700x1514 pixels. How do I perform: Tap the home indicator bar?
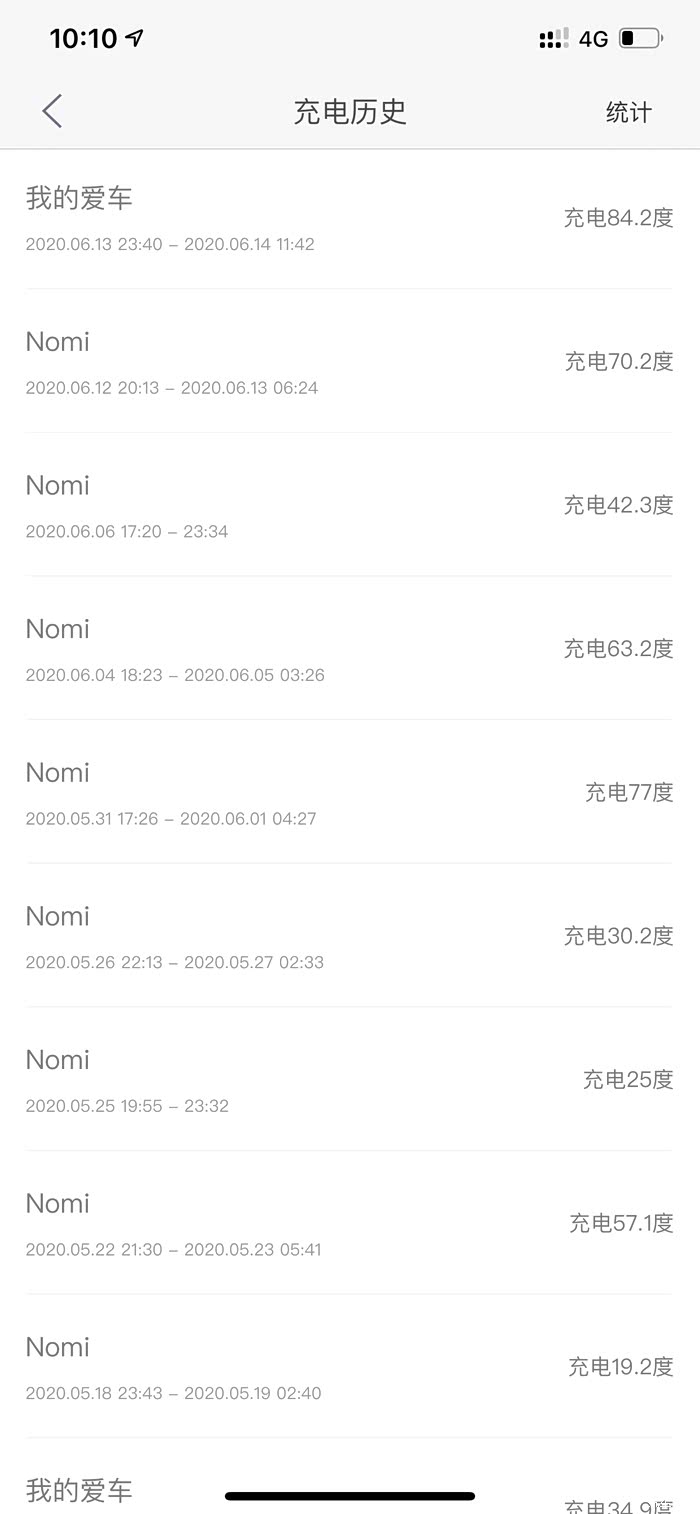tap(350, 1496)
